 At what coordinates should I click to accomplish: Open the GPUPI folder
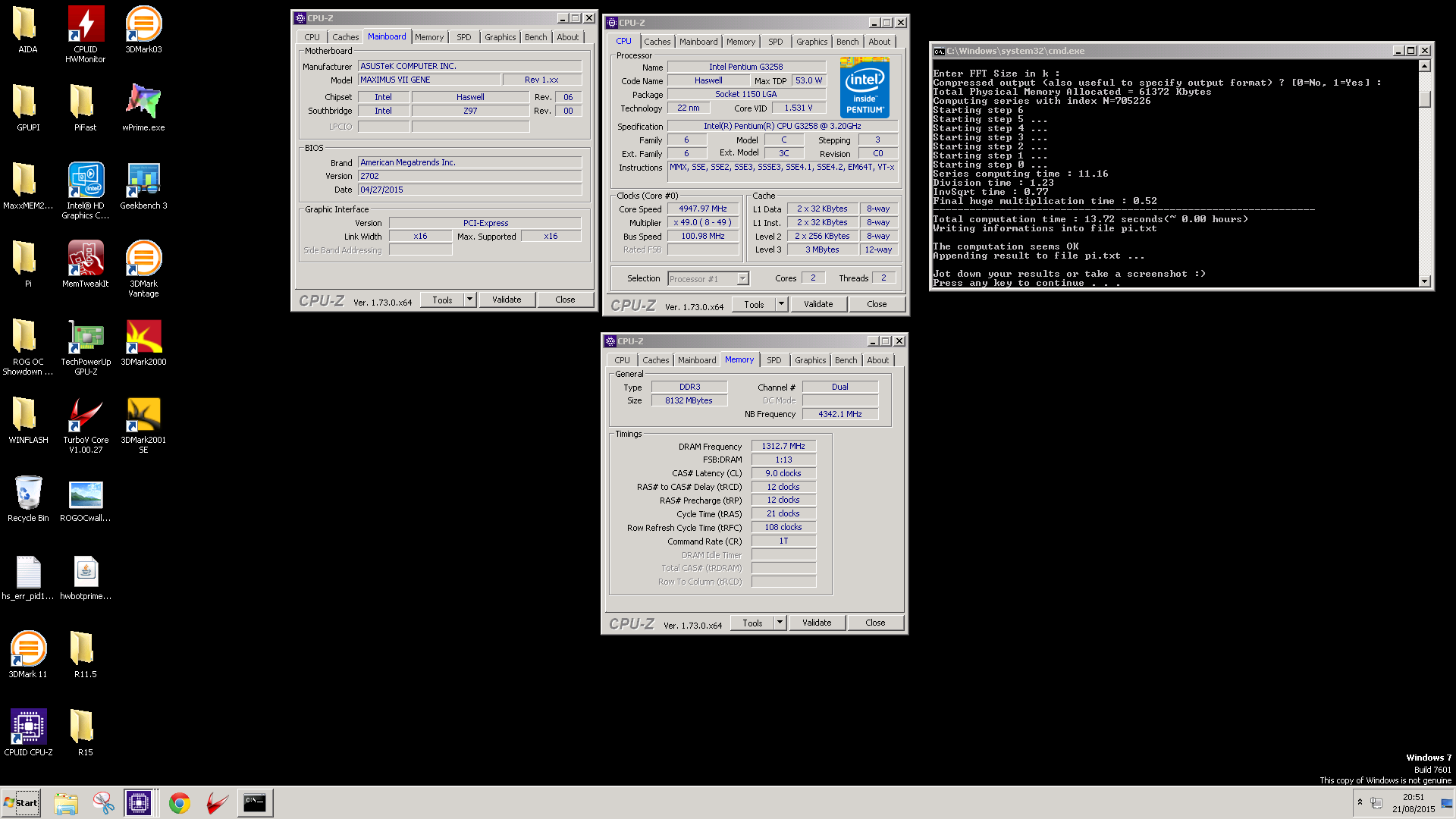(27, 108)
